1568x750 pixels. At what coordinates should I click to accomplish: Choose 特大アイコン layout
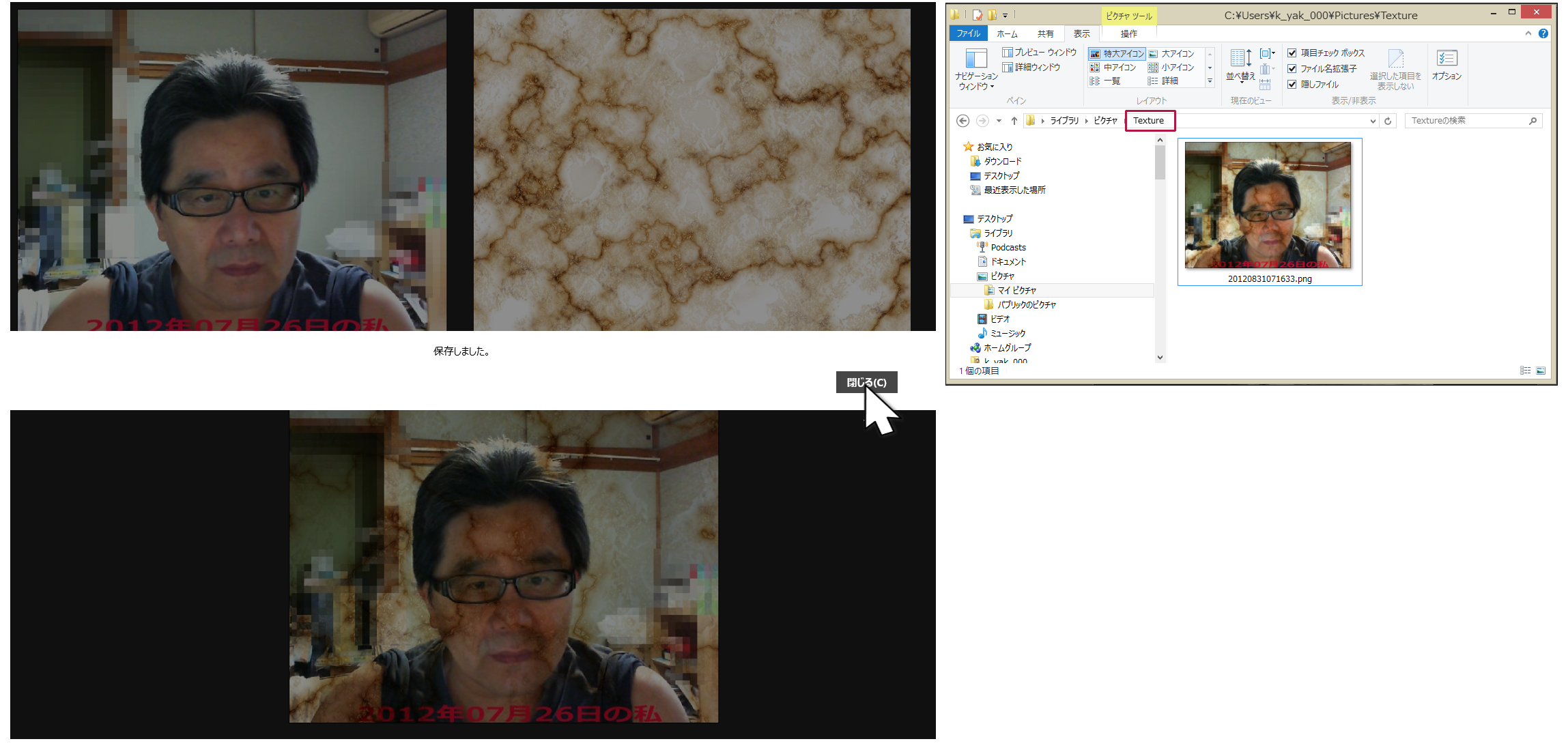click(1117, 53)
